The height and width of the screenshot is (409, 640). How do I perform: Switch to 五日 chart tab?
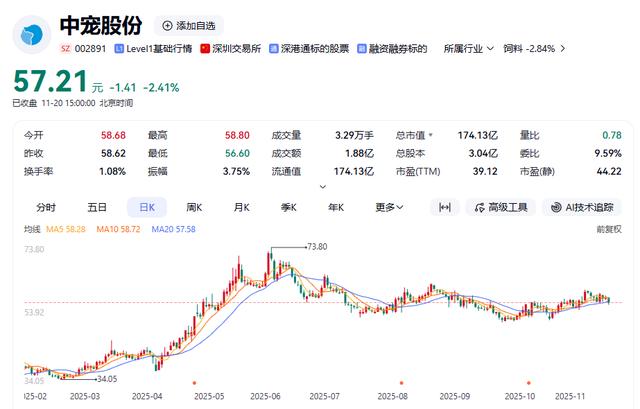pos(97,207)
